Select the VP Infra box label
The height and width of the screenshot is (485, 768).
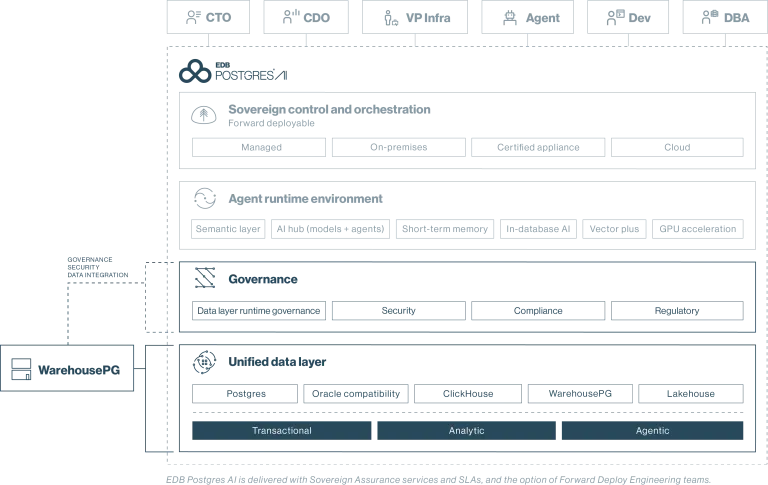tap(428, 18)
